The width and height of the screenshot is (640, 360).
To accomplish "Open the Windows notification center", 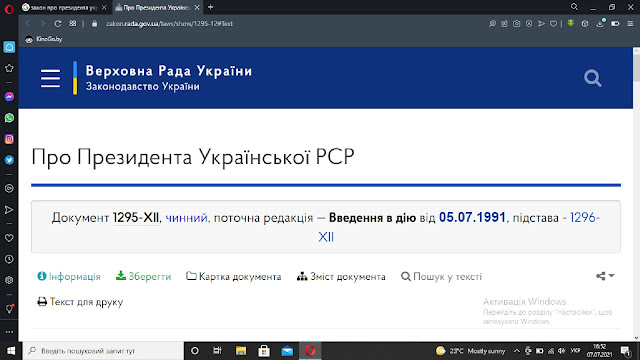I will tap(626, 351).
